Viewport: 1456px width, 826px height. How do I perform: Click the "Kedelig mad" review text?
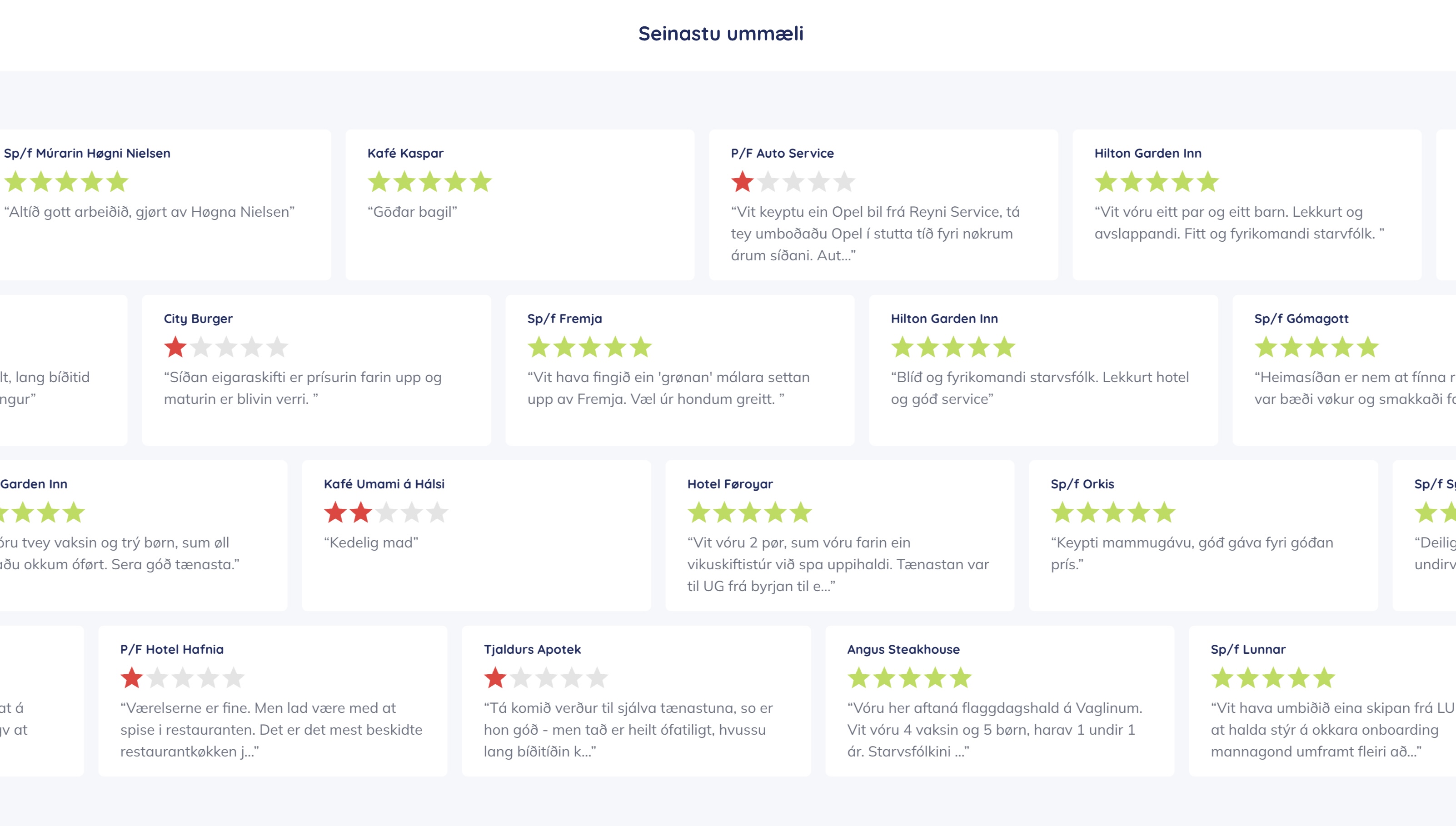point(371,543)
